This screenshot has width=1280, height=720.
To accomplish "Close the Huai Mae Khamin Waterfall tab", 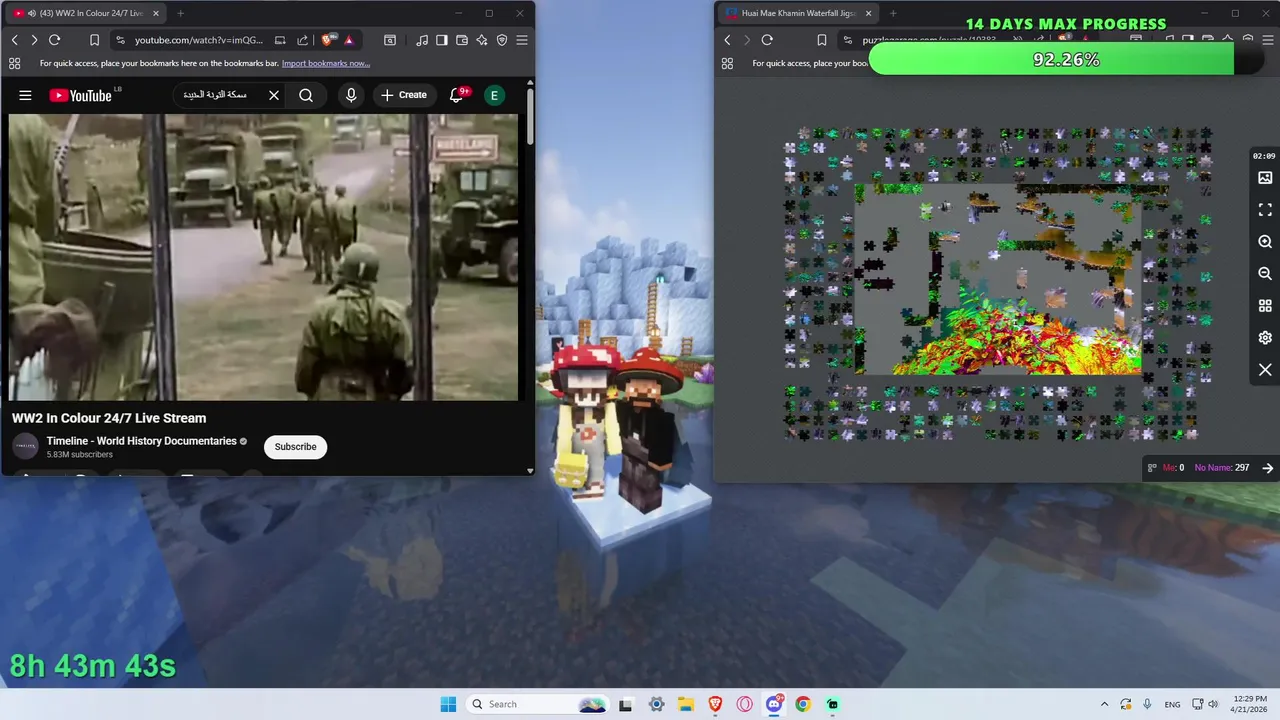I will (868, 13).
